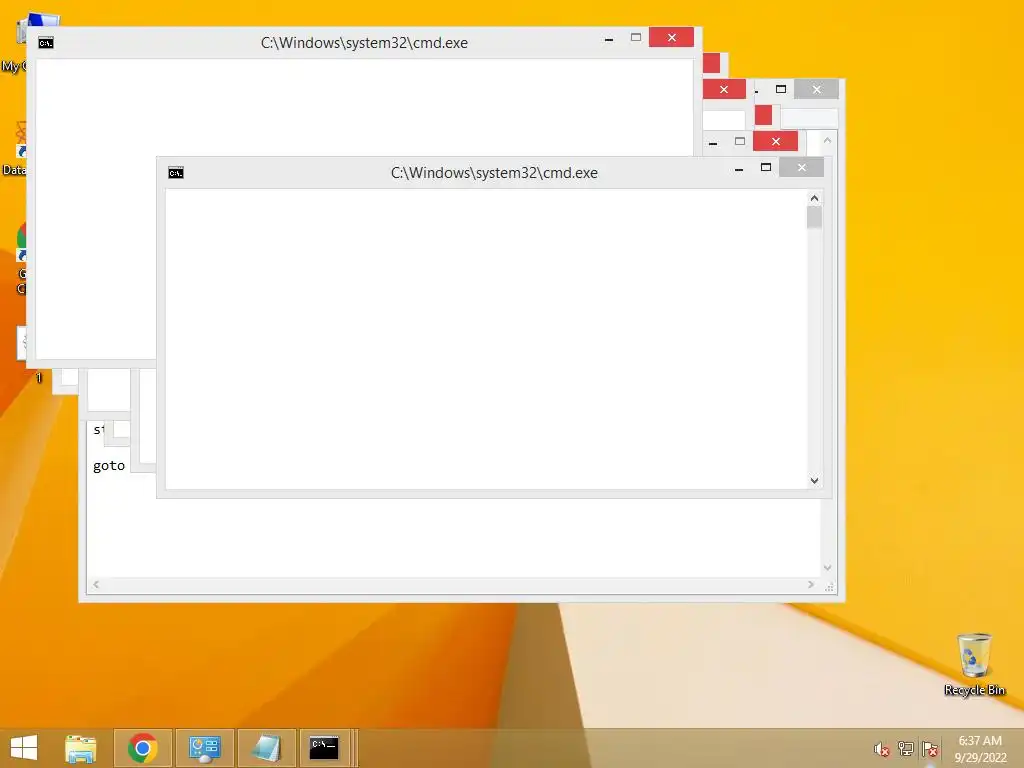Click the 'goto' text in Notepad
Viewport: 1024px width, 768px height.
point(109,466)
